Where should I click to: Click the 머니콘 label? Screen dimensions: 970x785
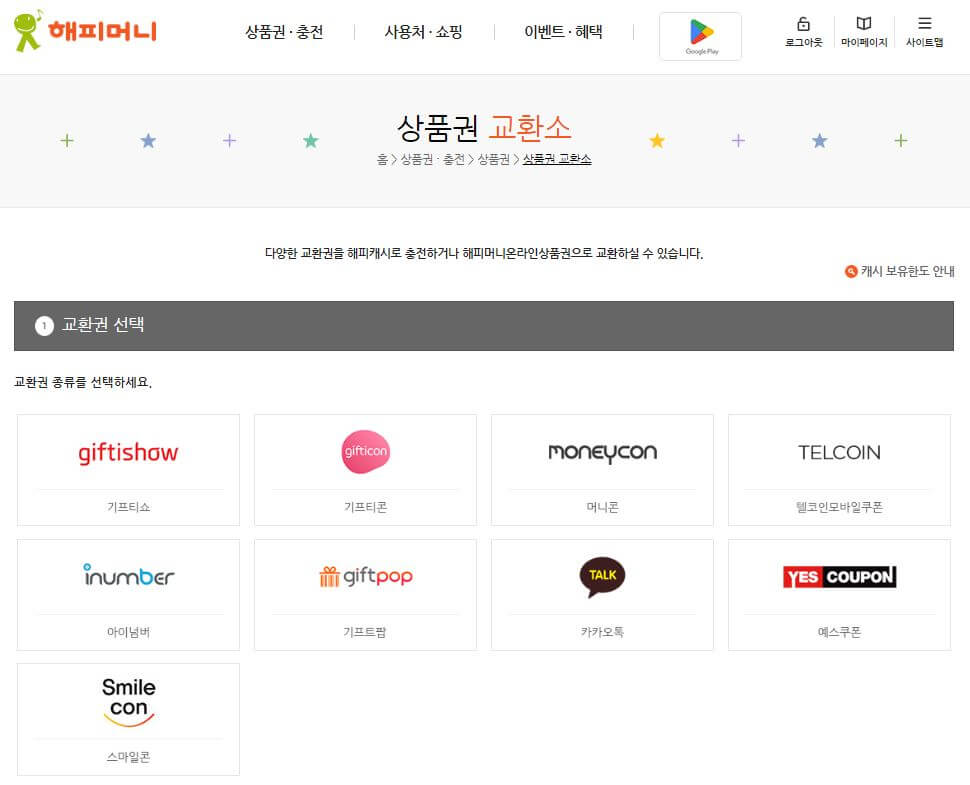point(603,507)
